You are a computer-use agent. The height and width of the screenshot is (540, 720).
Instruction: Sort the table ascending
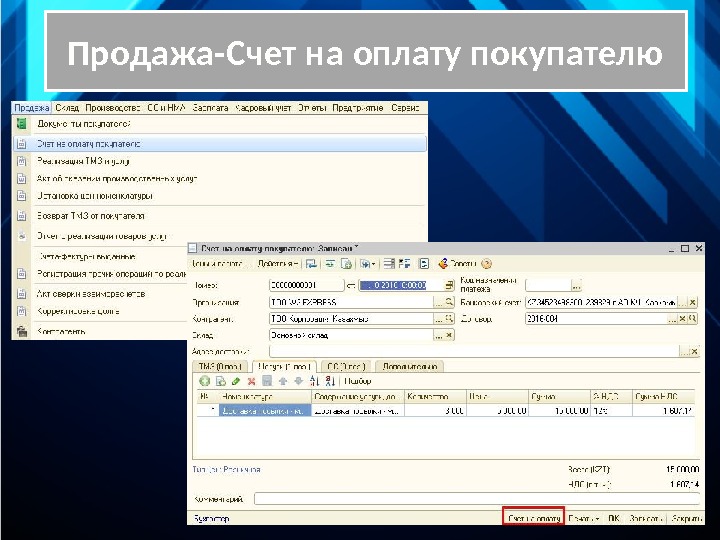pyautogui.click(x=315, y=381)
